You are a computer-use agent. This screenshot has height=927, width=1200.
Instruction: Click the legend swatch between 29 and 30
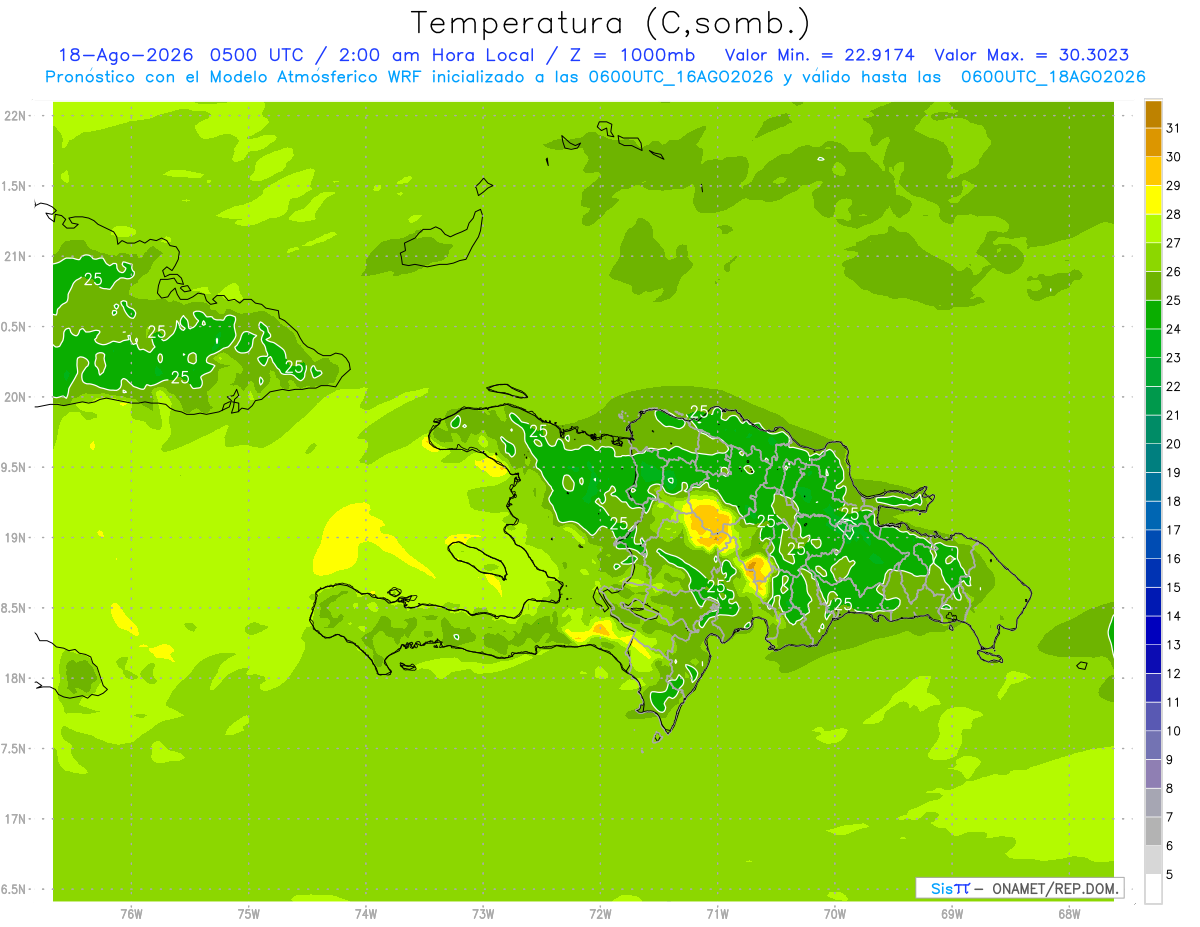(1153, 172)
